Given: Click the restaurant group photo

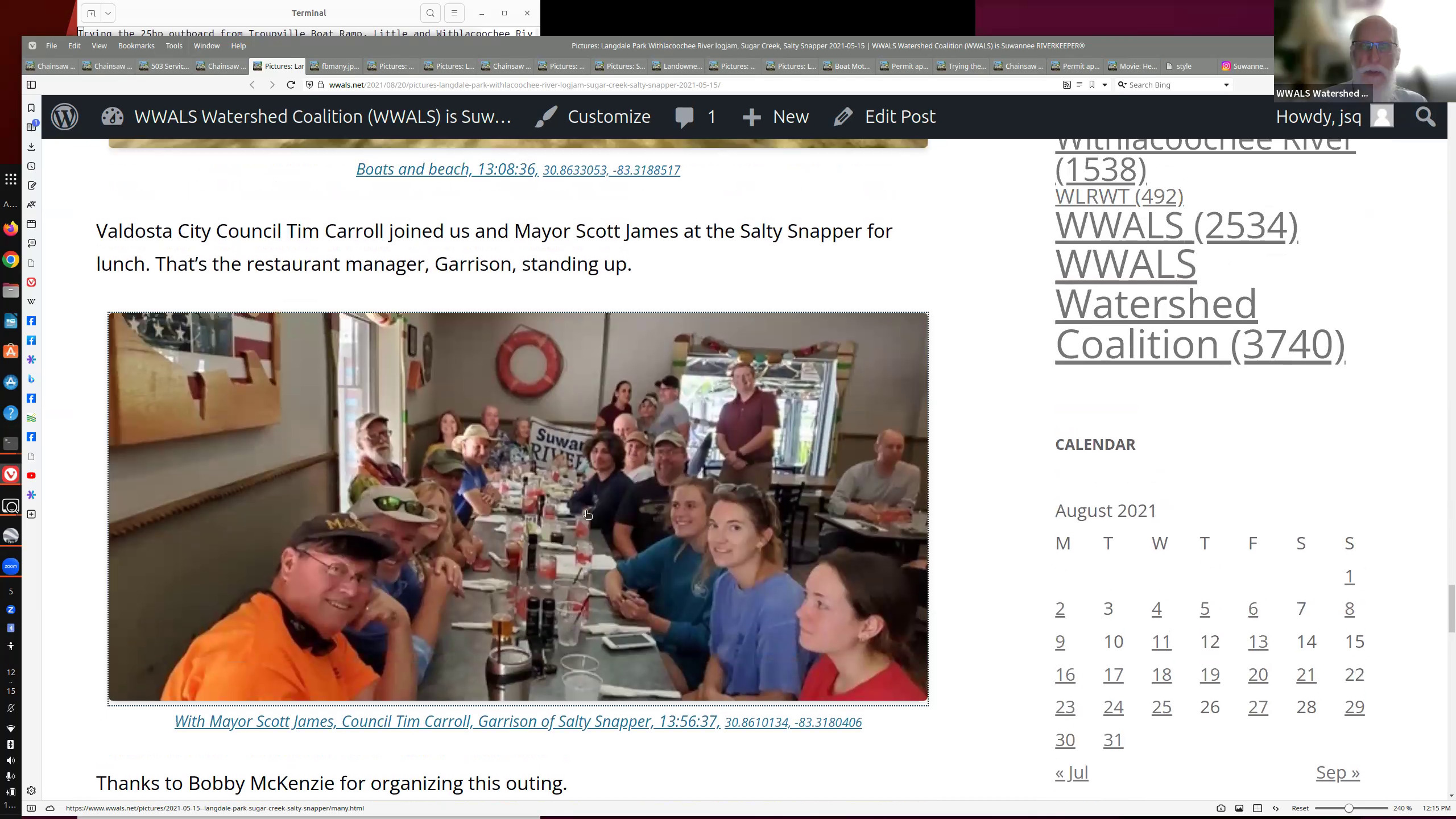Looking at the screenshot, I should (518, 506).
